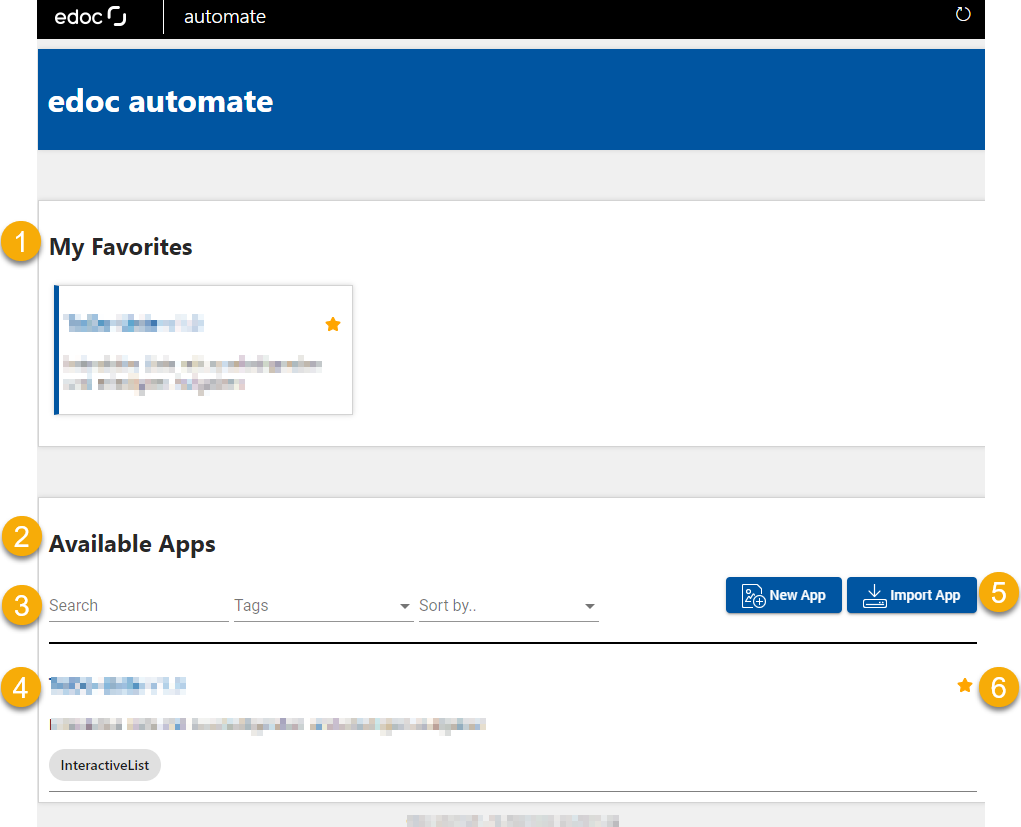Click the edoc automate banner title
This screenshot has height=827, width=1021.
[160, 101]
